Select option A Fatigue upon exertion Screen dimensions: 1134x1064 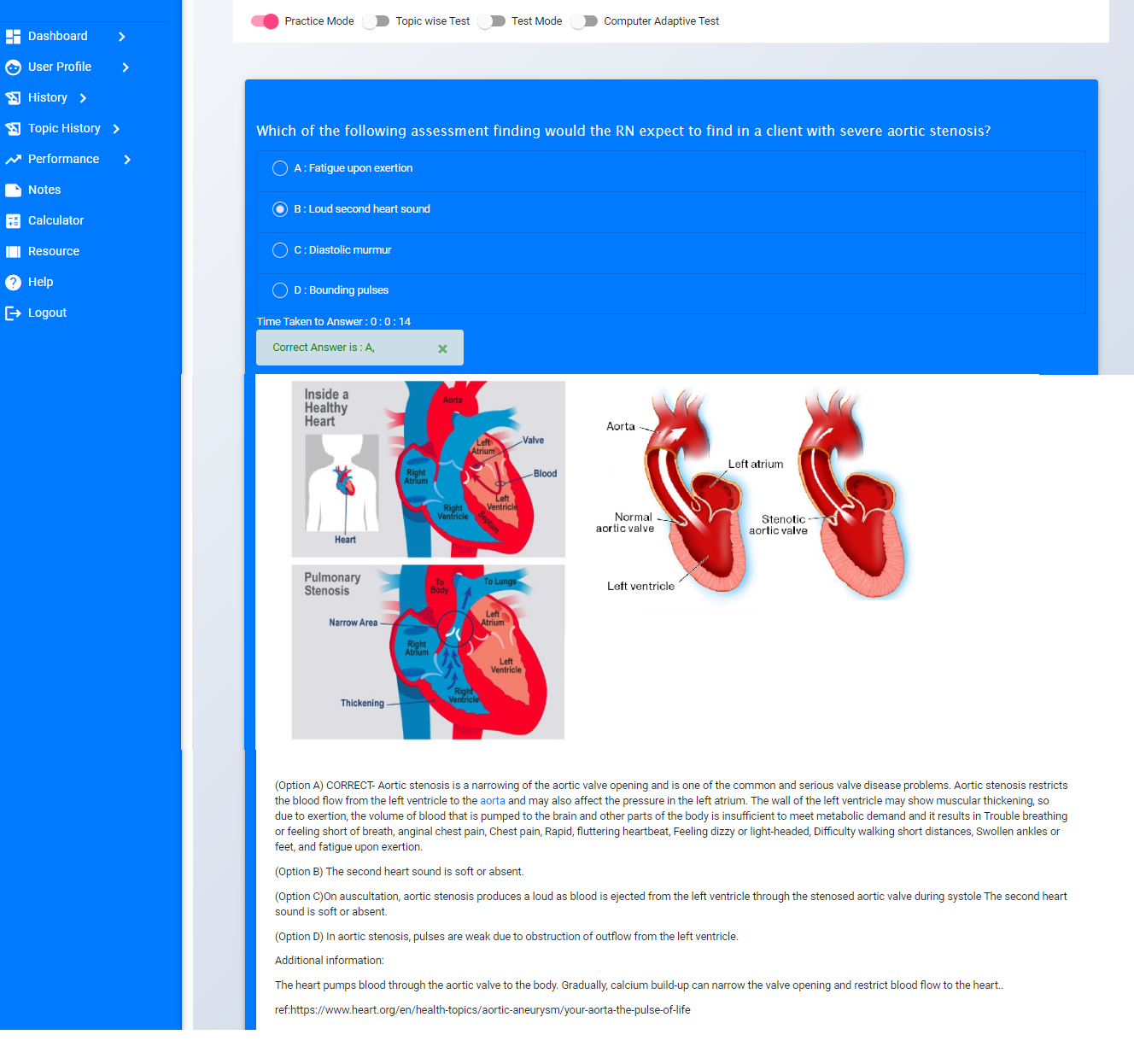point(280,168)
